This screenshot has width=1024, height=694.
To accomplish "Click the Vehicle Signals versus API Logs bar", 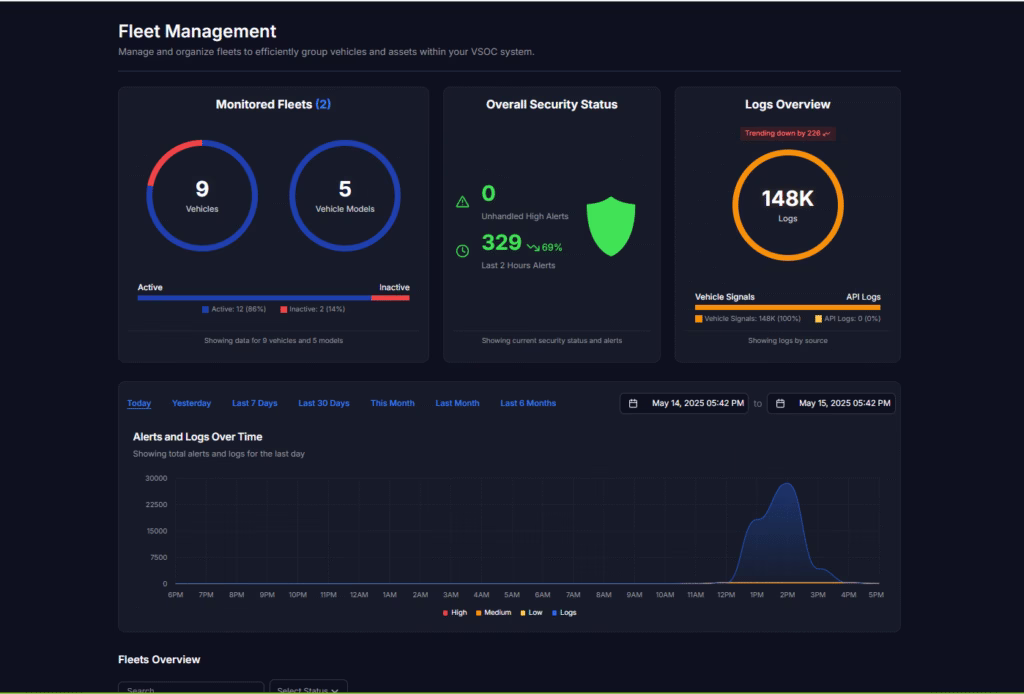I will pos(788,307).
